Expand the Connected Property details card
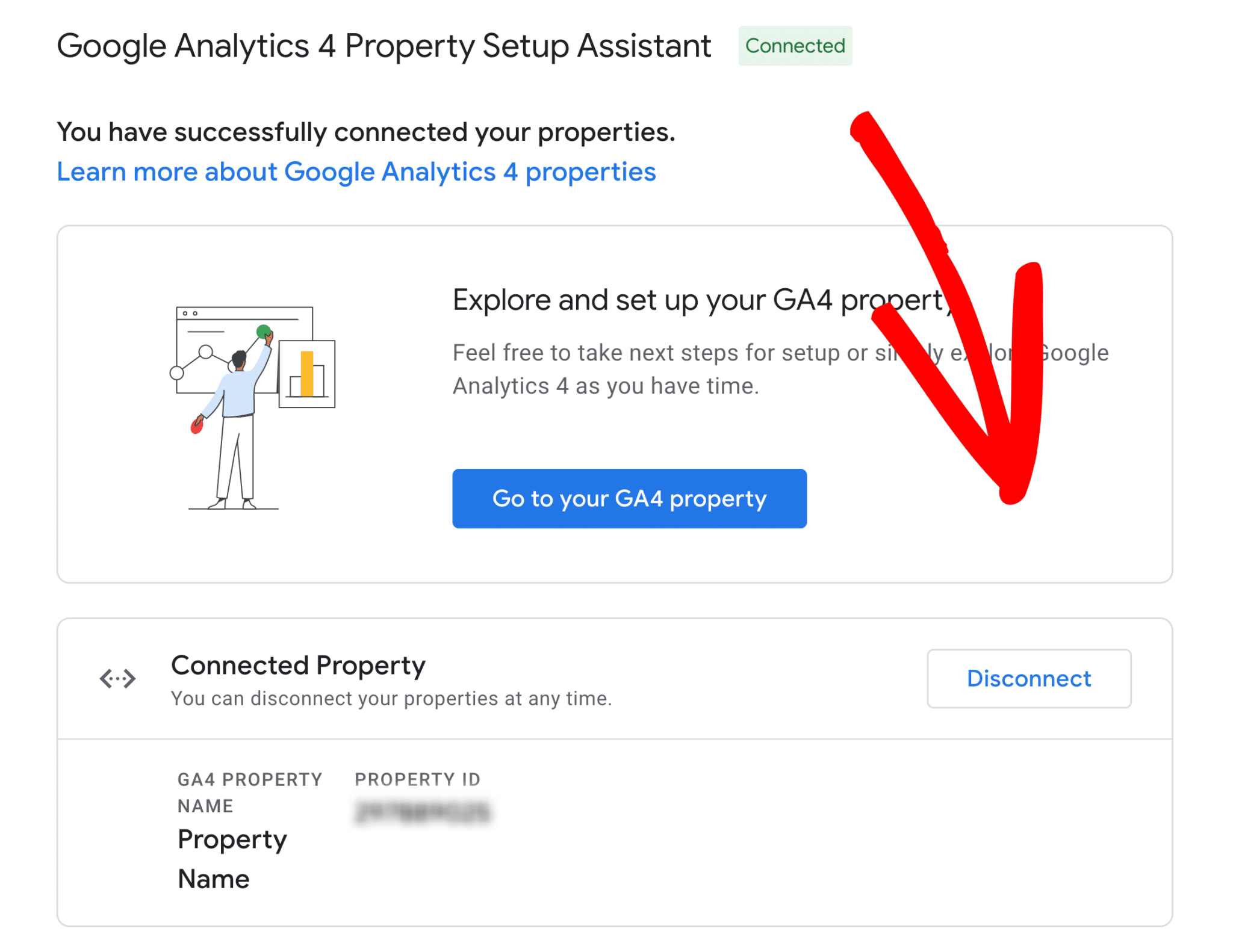 coord(613,680)
